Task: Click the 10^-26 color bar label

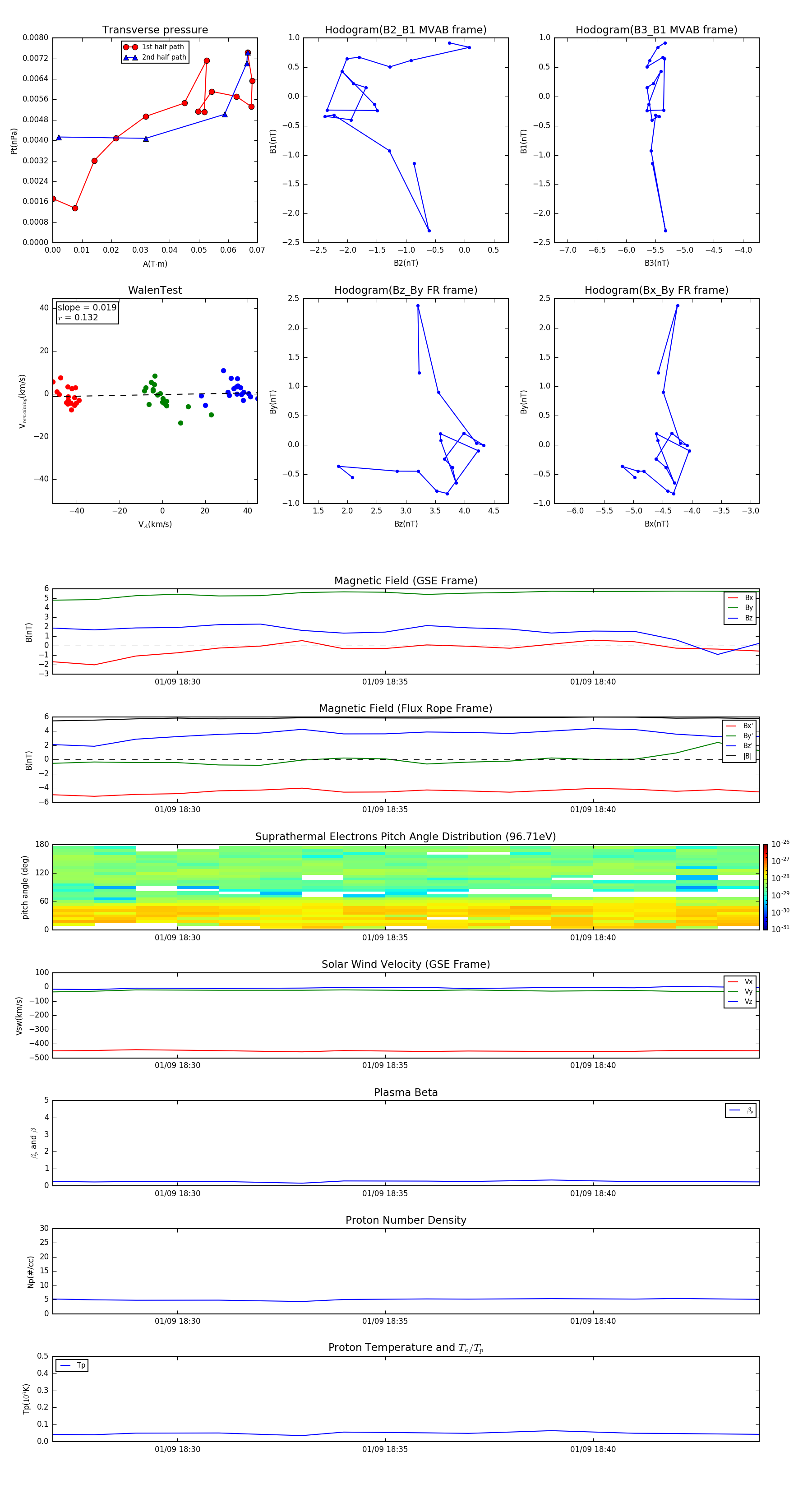Action: point(780,844)
